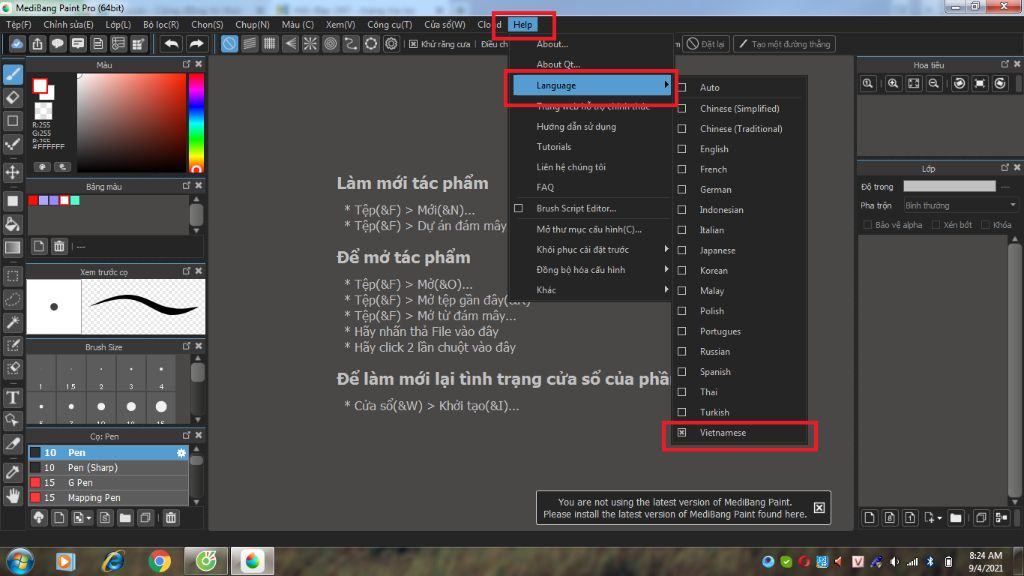Click the Đặt lại reset button

(x=706, y=44)
